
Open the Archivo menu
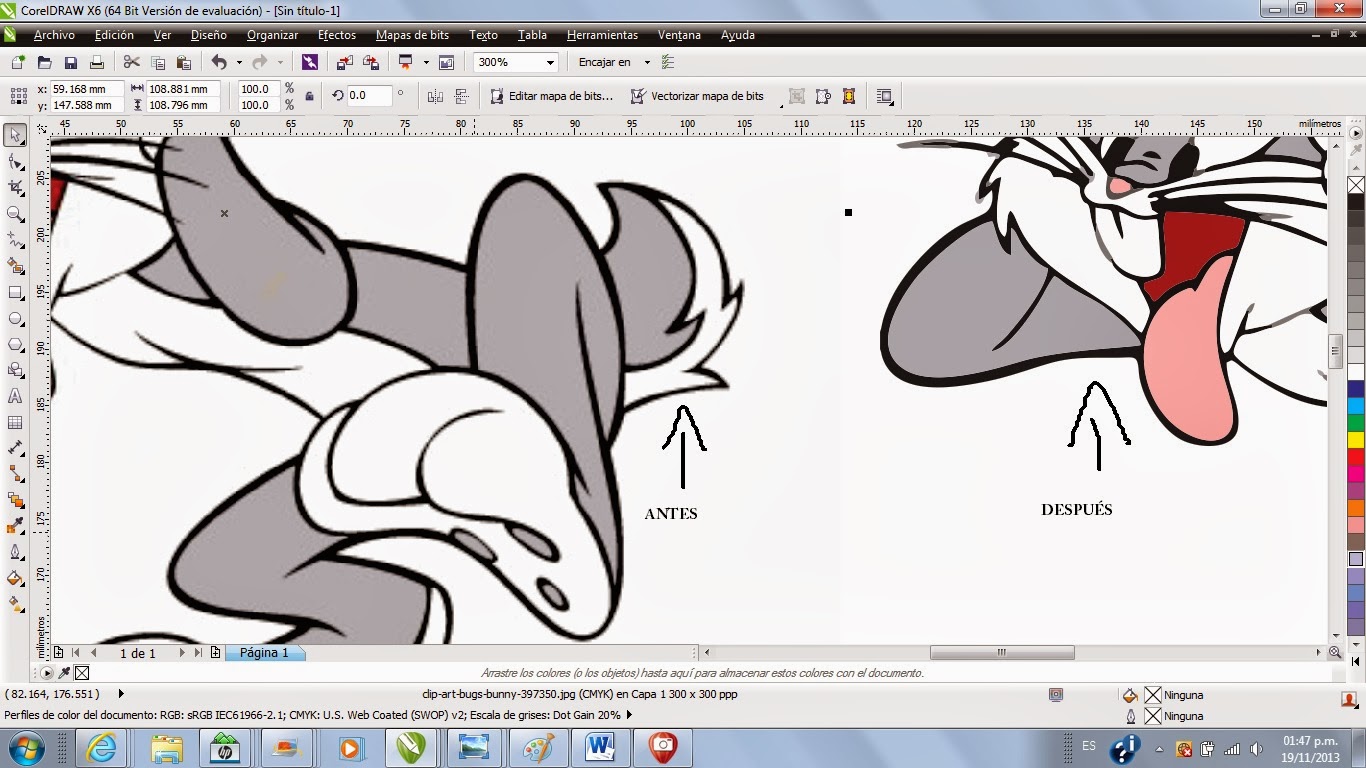pyautogui.click(x=54, y=35)
